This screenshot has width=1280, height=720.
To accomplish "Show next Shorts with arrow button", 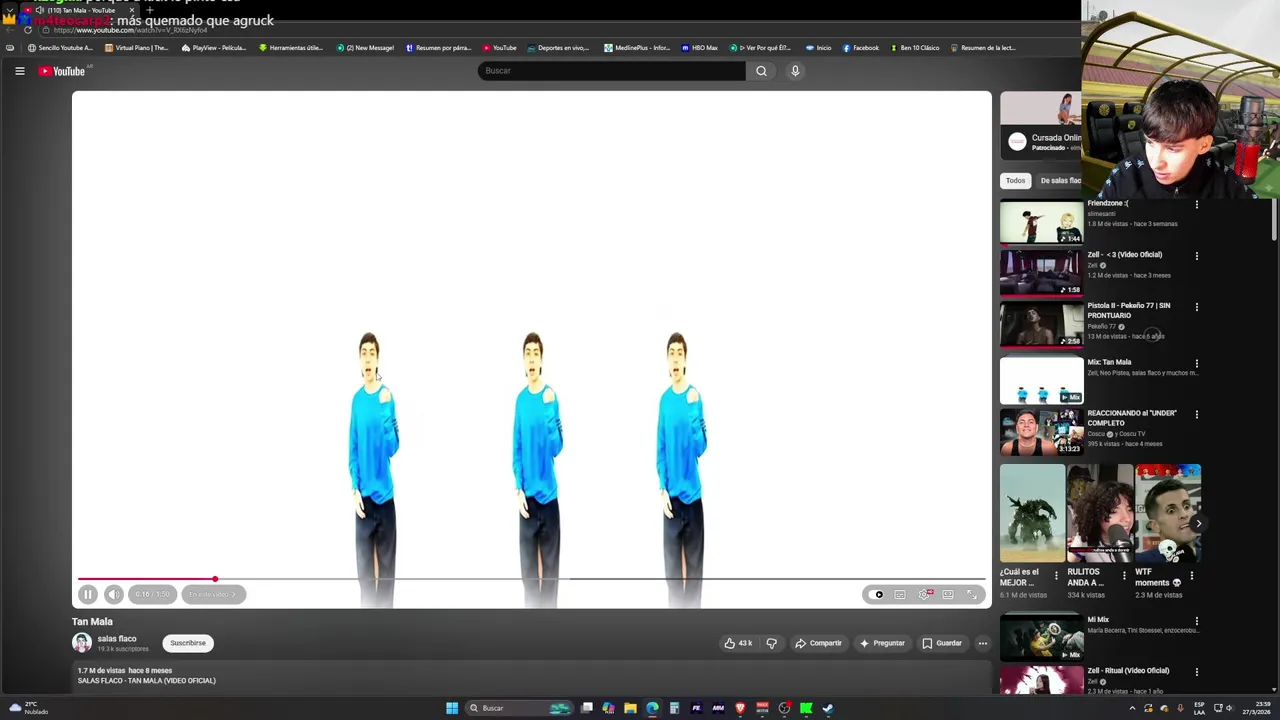I will 1198,523.
